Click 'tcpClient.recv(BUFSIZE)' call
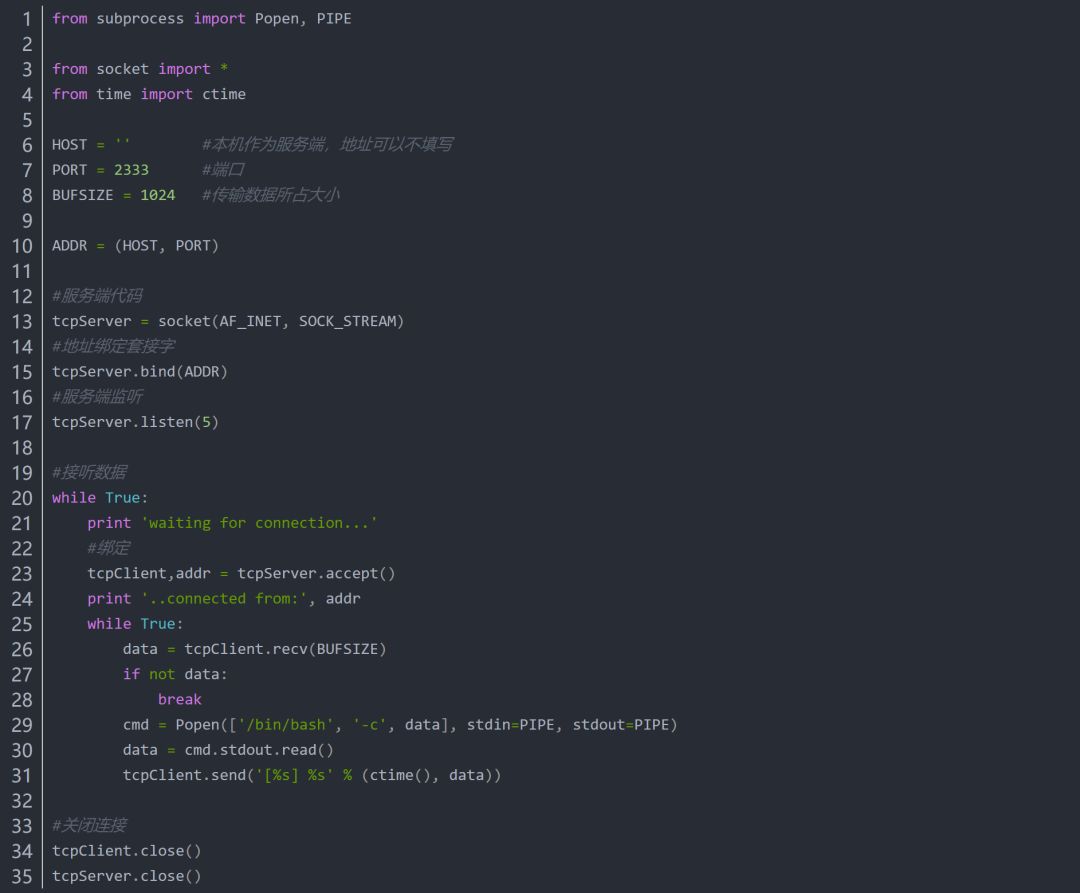The width and height of the screenshot is (1080, 893). pos(285,649)
